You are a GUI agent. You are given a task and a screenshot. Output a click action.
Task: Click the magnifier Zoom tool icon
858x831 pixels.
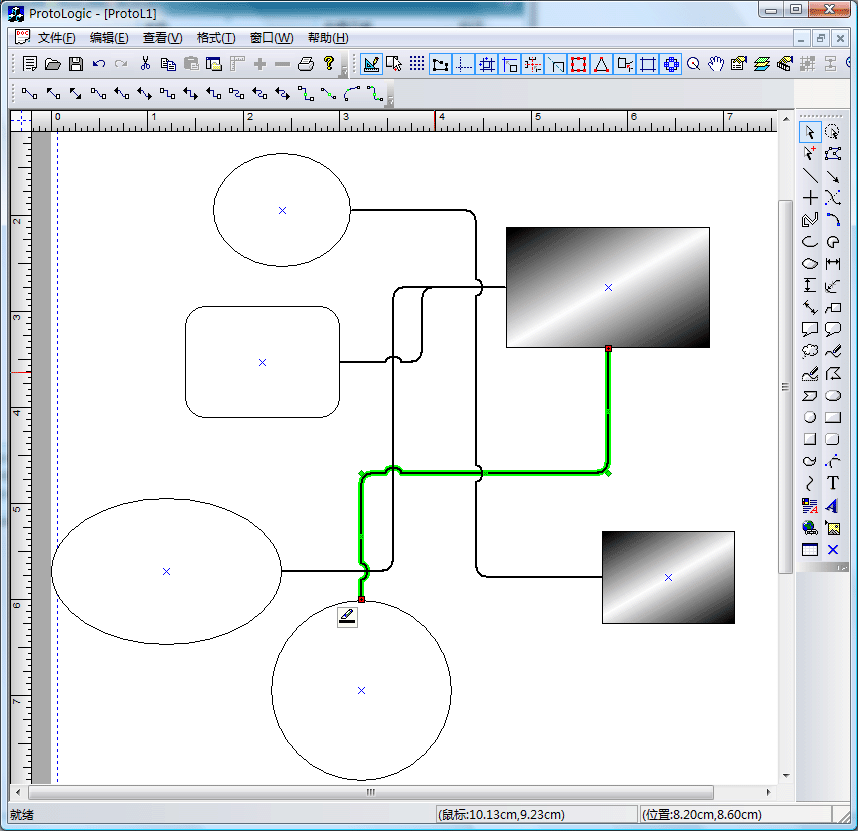click(x=693, y=64)
